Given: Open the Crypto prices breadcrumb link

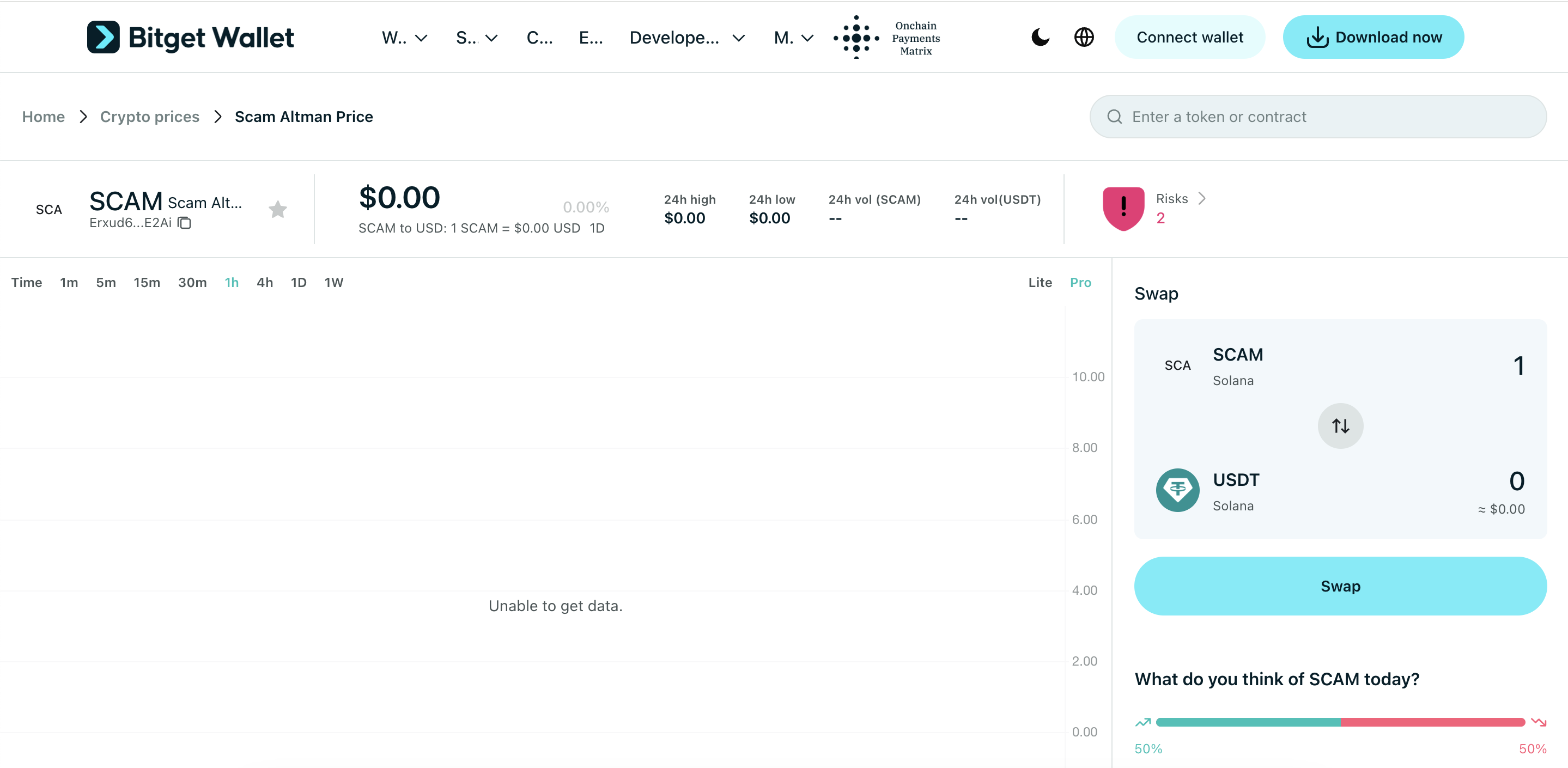Looking at the screenshot, I should pos(150,117).
